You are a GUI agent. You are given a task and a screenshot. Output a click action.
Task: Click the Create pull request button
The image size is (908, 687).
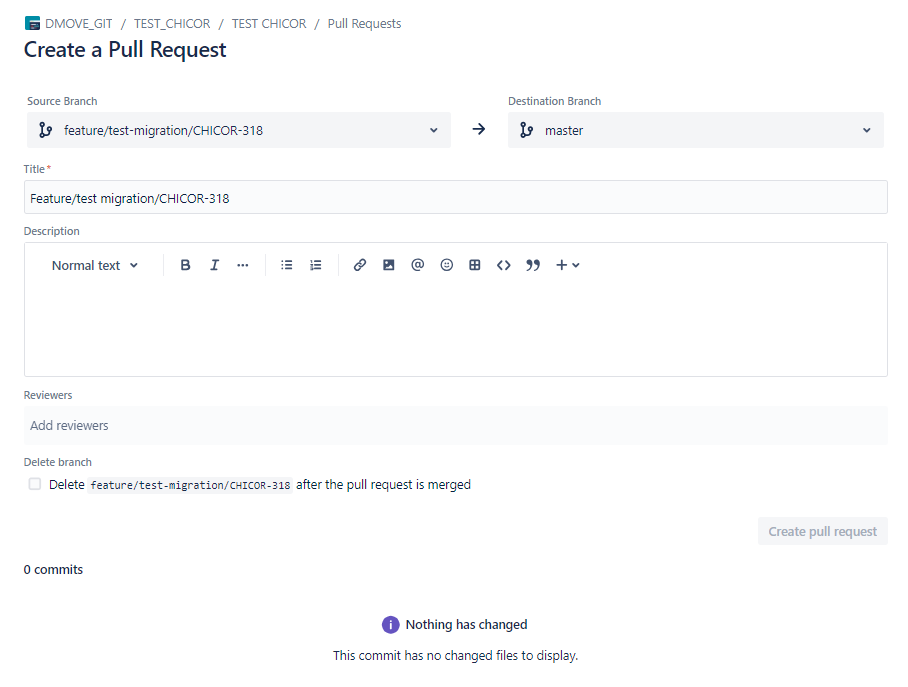click(x=822, y=531)
